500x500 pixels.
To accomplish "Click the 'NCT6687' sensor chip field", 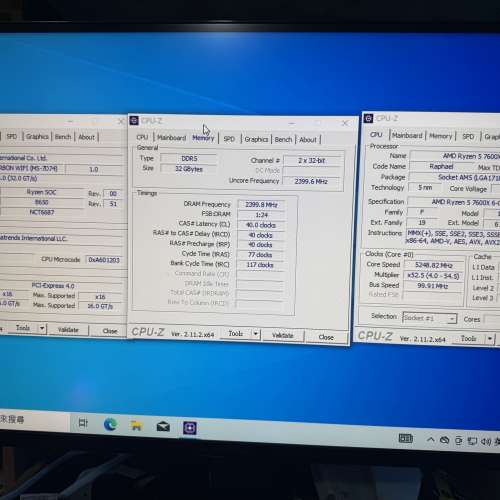I will [x=42, y=212].
